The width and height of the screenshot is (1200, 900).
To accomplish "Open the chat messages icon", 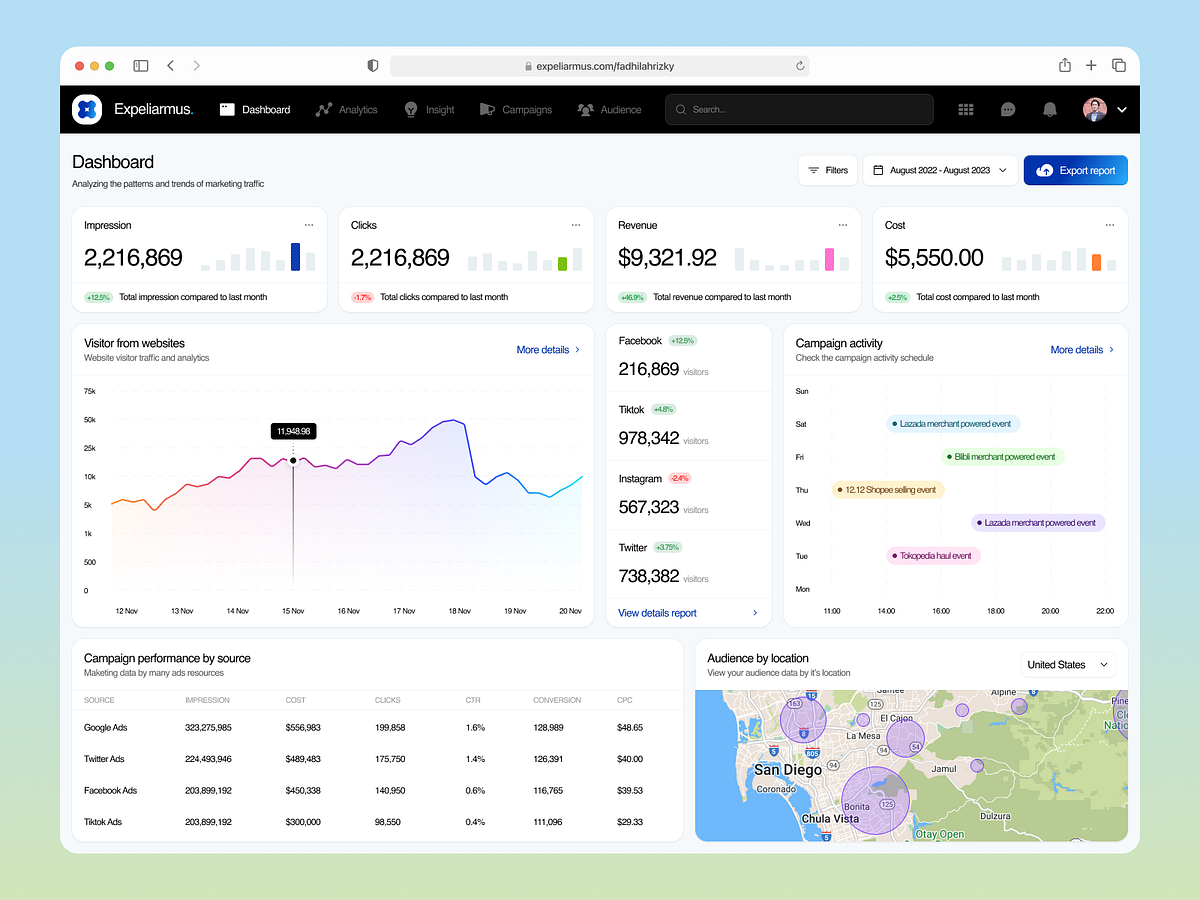I will click(x=1008, y=109).
